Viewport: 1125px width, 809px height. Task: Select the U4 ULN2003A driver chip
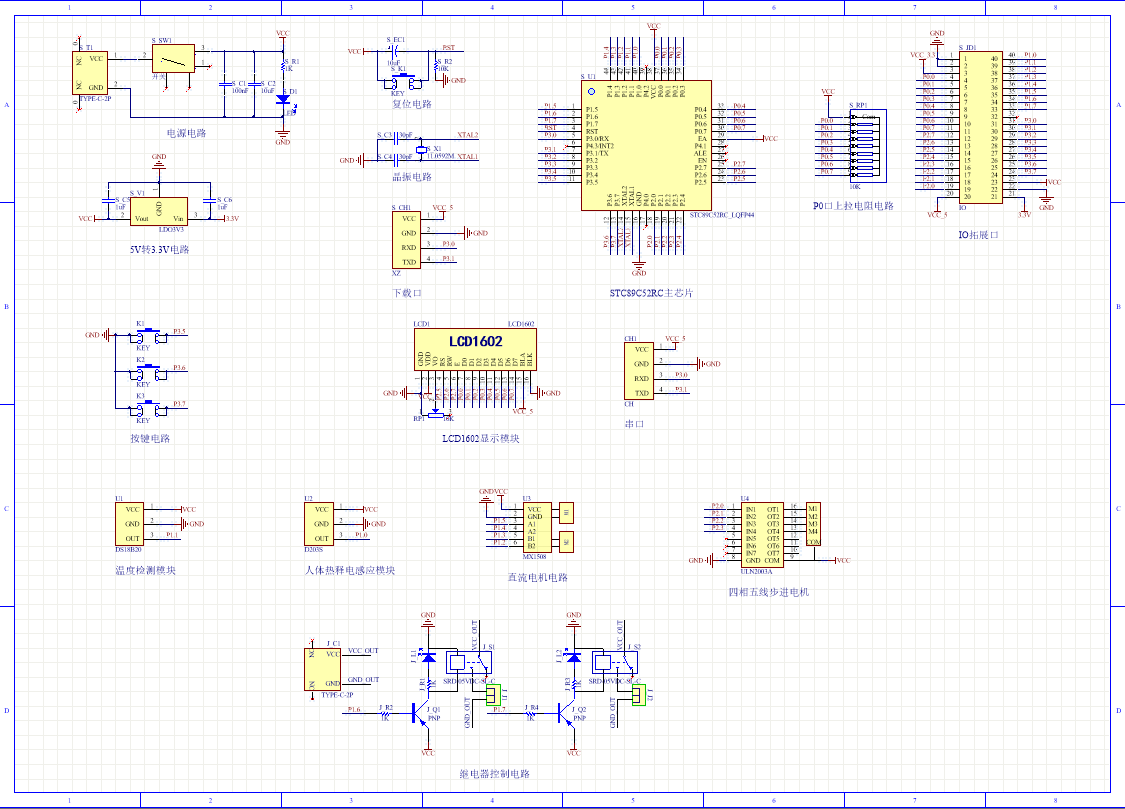click(761, 534)
